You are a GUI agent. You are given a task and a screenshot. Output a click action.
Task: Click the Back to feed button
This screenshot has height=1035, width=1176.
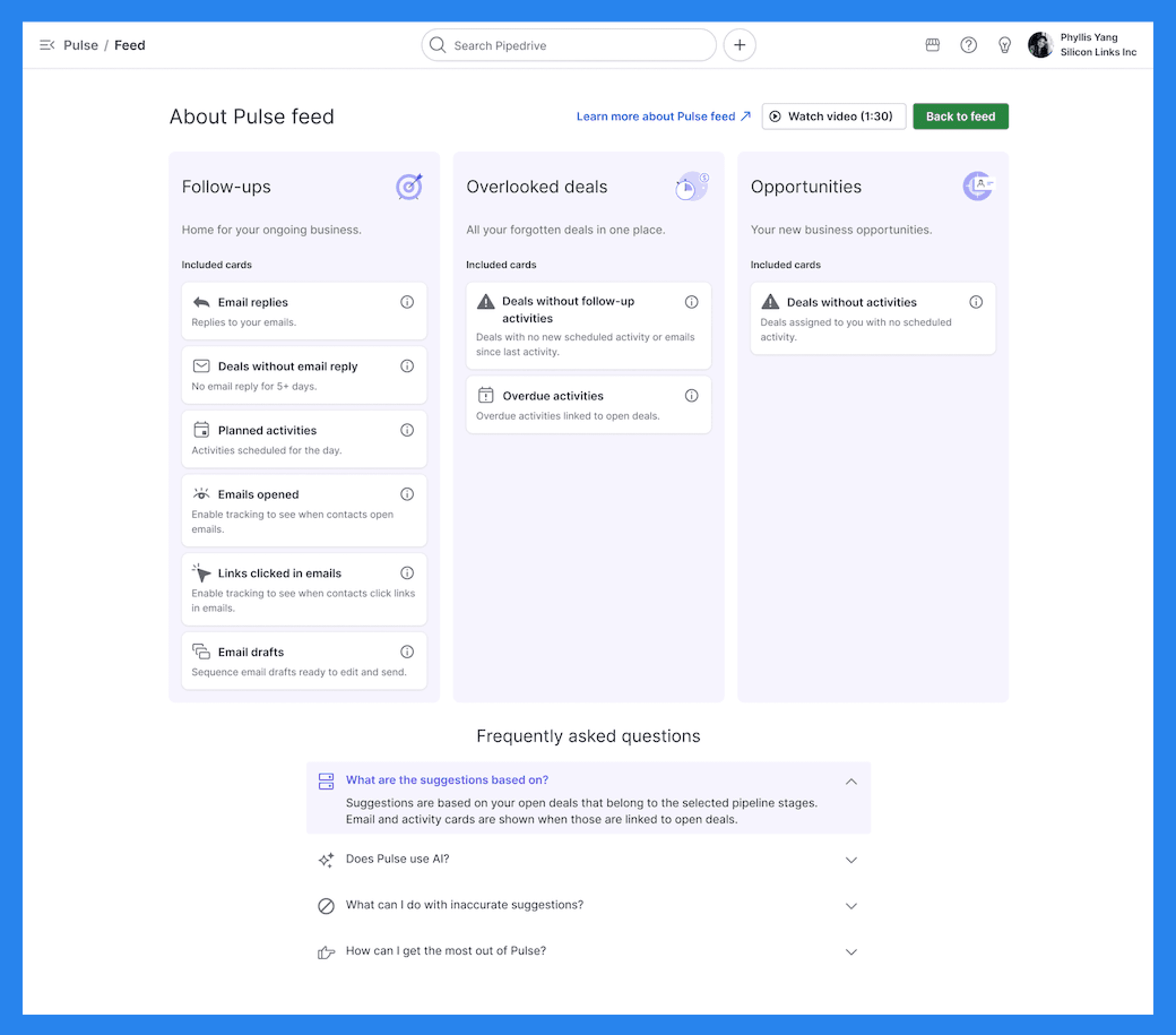tap(960, 117)
